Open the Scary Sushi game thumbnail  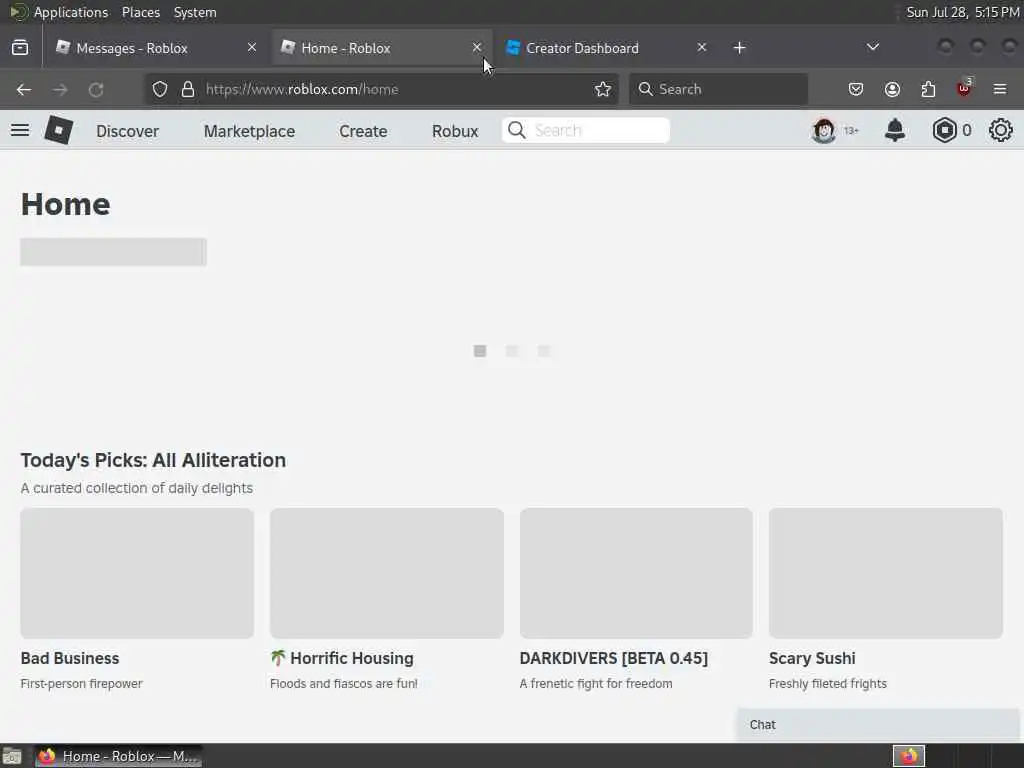tap(886, 573)
